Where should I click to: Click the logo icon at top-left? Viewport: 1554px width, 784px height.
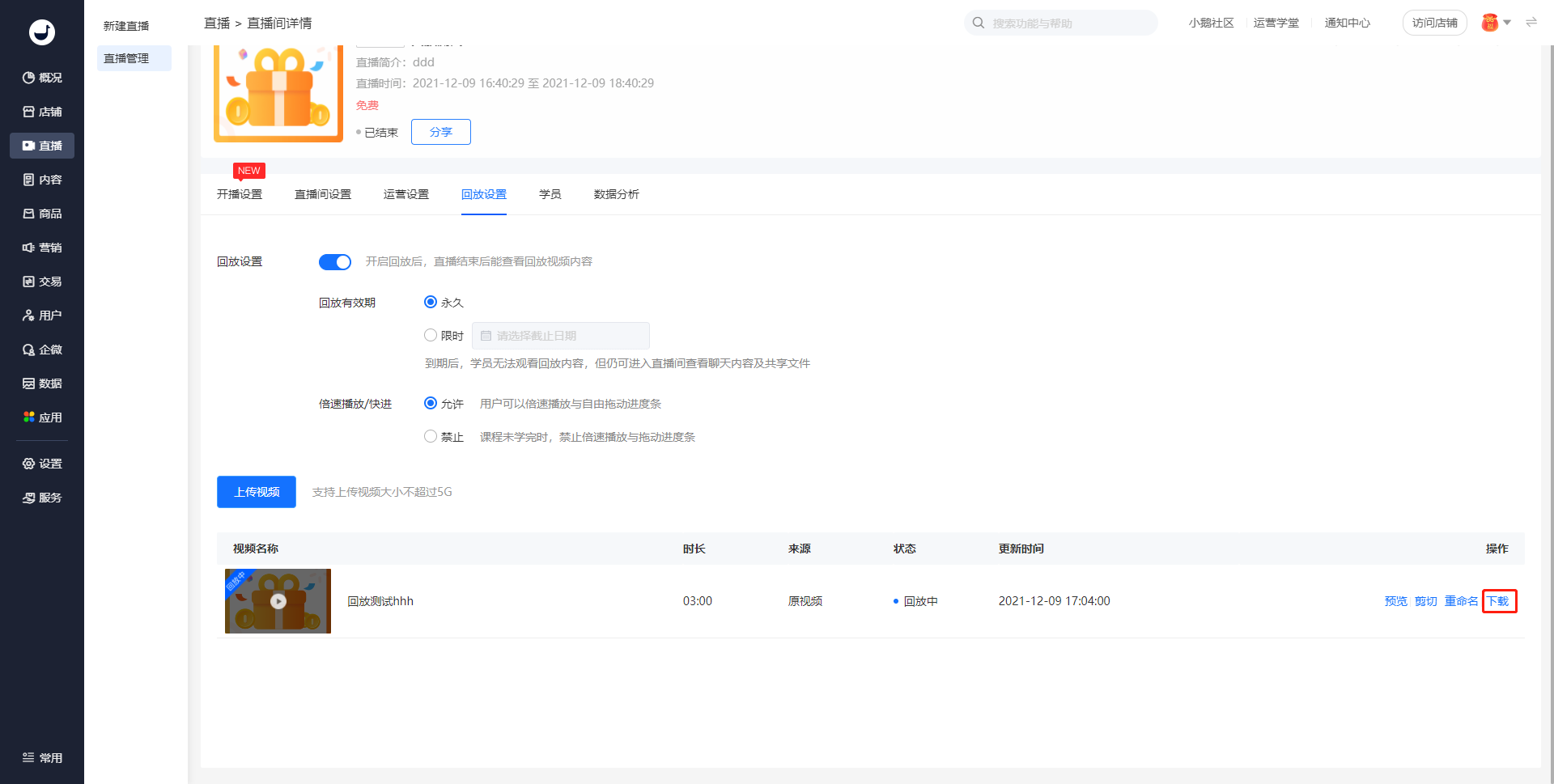point(42,32)
